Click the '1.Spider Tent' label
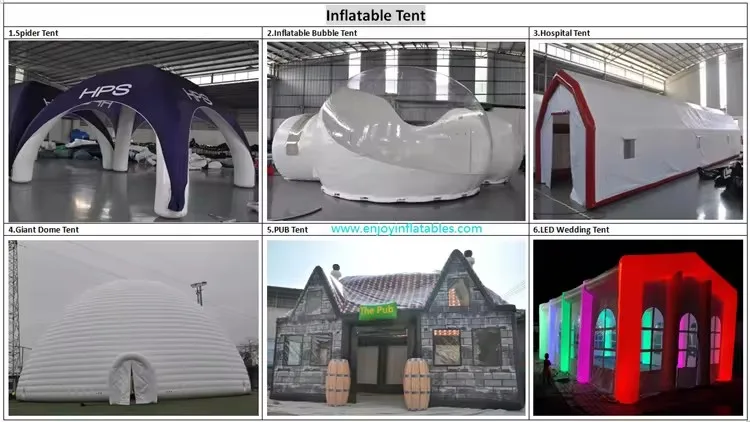The width and height of the screenshot is (750, 422). tap(33, 33)
